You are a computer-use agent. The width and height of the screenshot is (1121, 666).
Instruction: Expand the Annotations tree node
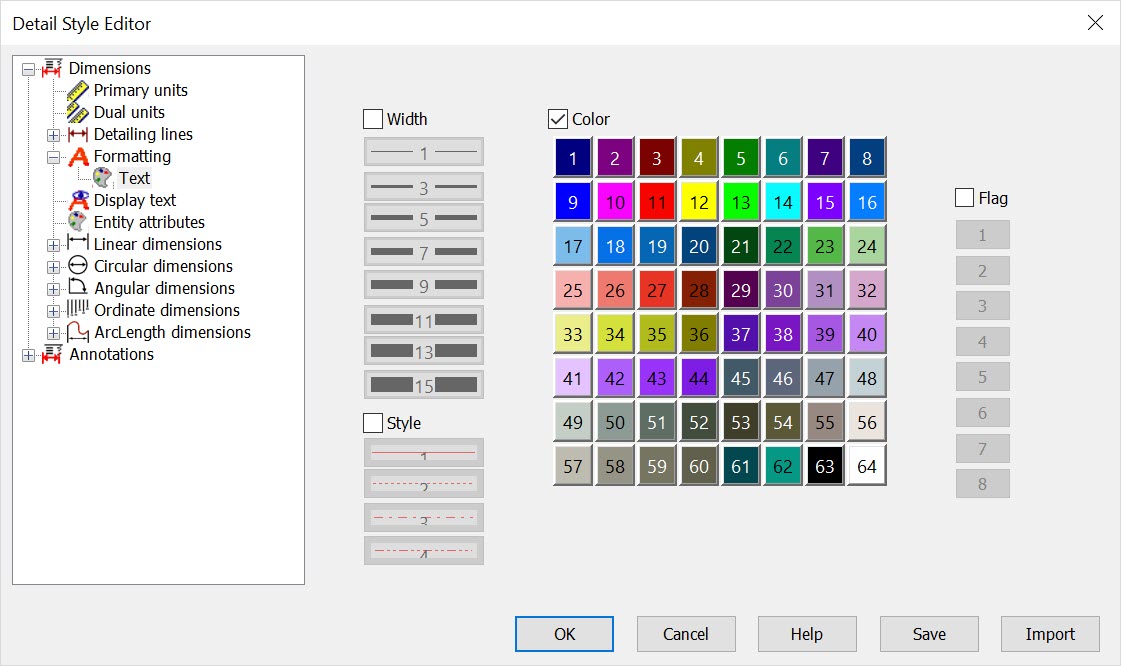[28, 354]
